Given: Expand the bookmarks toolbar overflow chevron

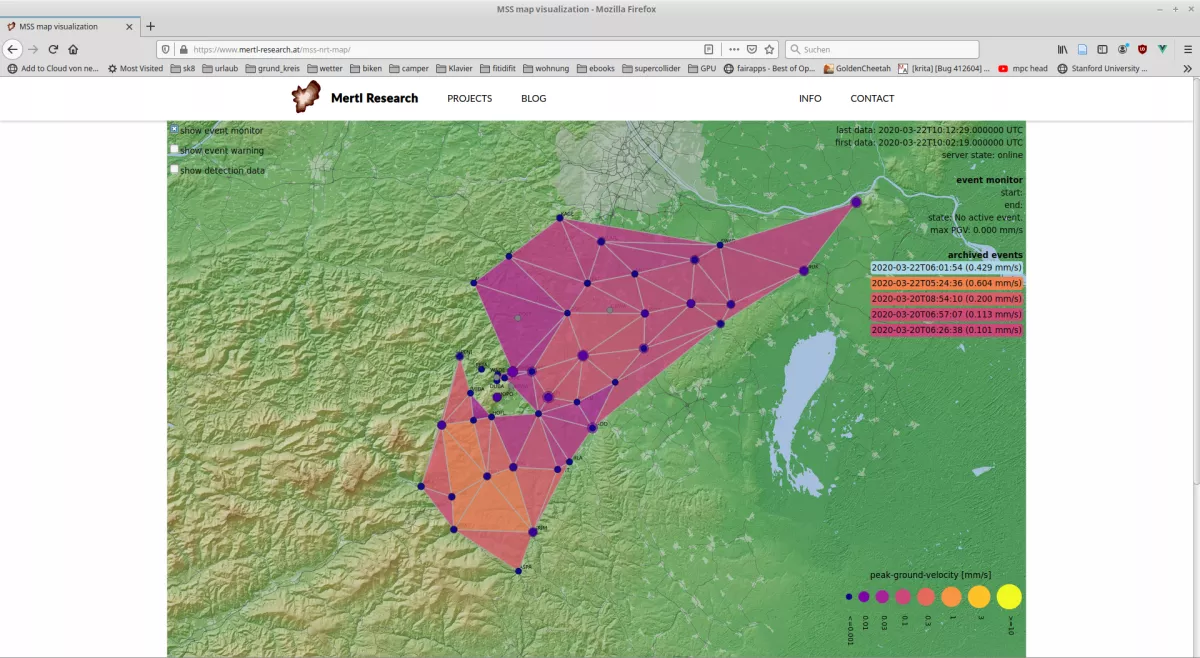Looking at the screenshot, I should [1187, 69].
